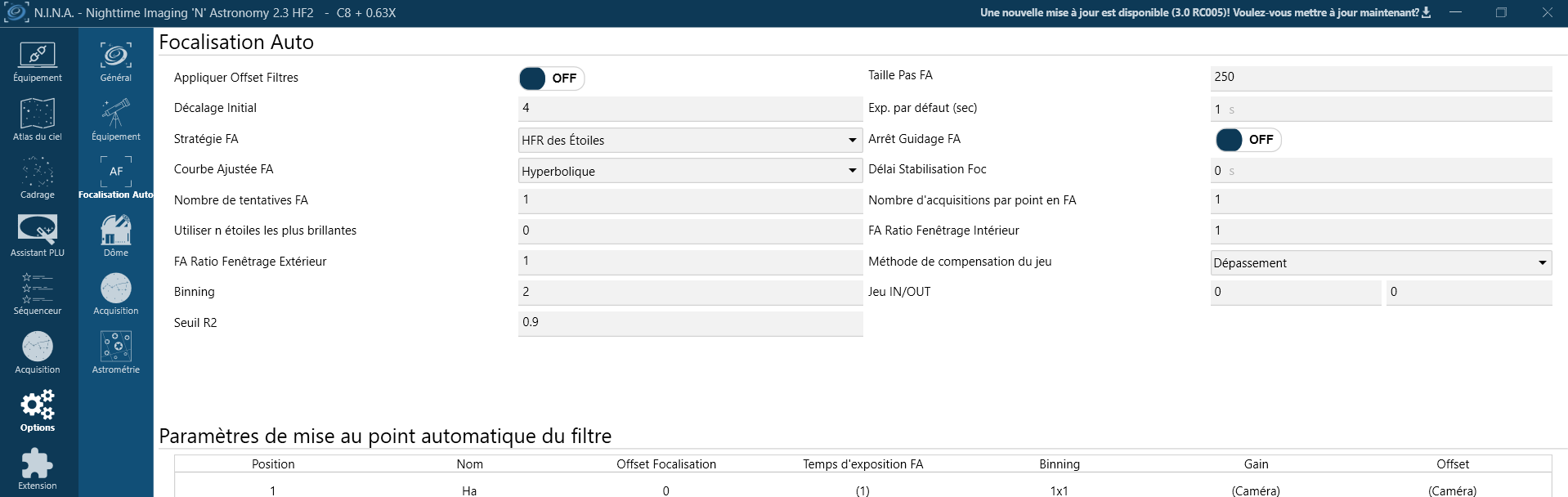The width and height of the screenshot is (1568, 497).
Task: Click the update download arrow icon
Action: point(1427,12)
